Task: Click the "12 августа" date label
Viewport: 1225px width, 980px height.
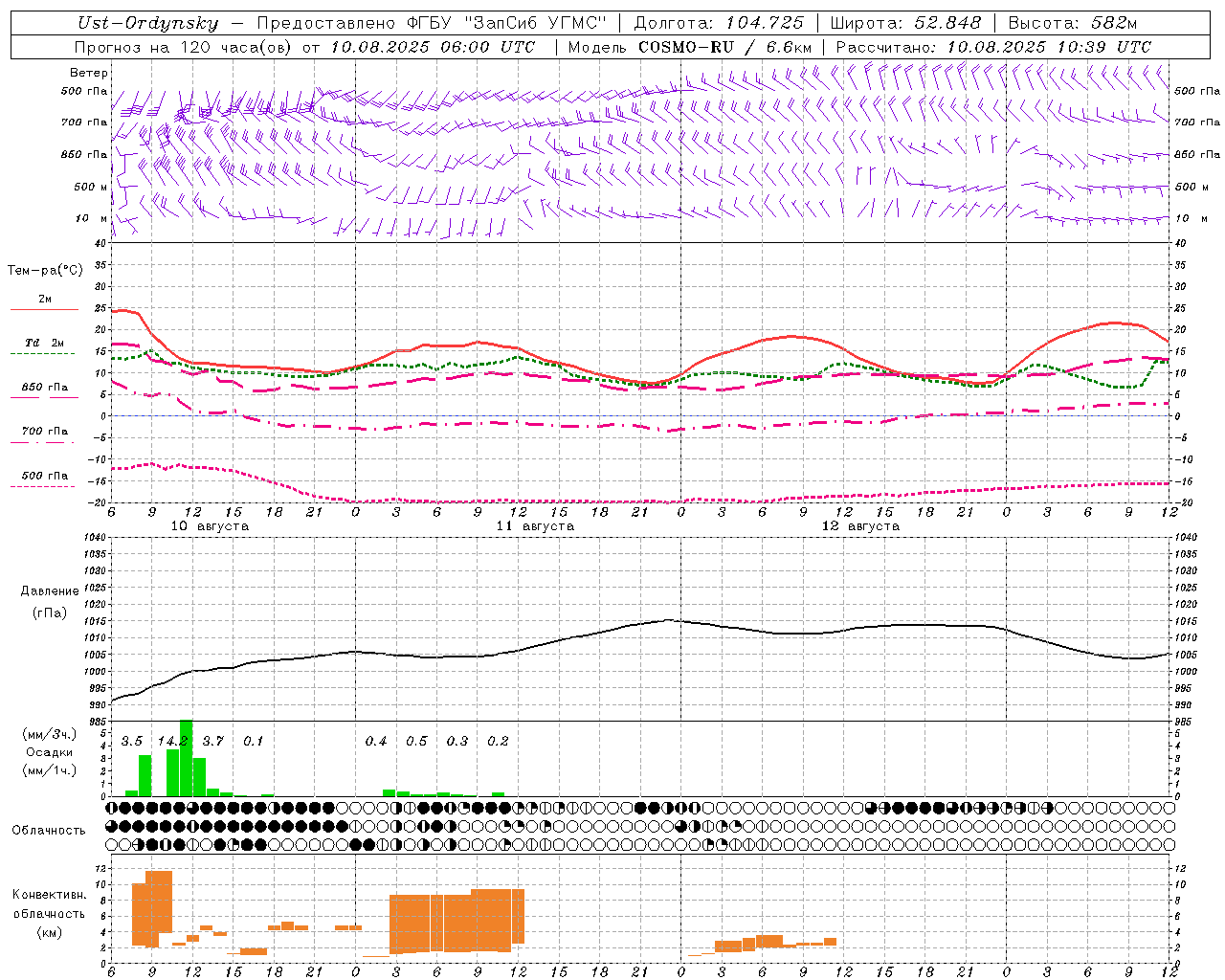Action: (860, 526)
